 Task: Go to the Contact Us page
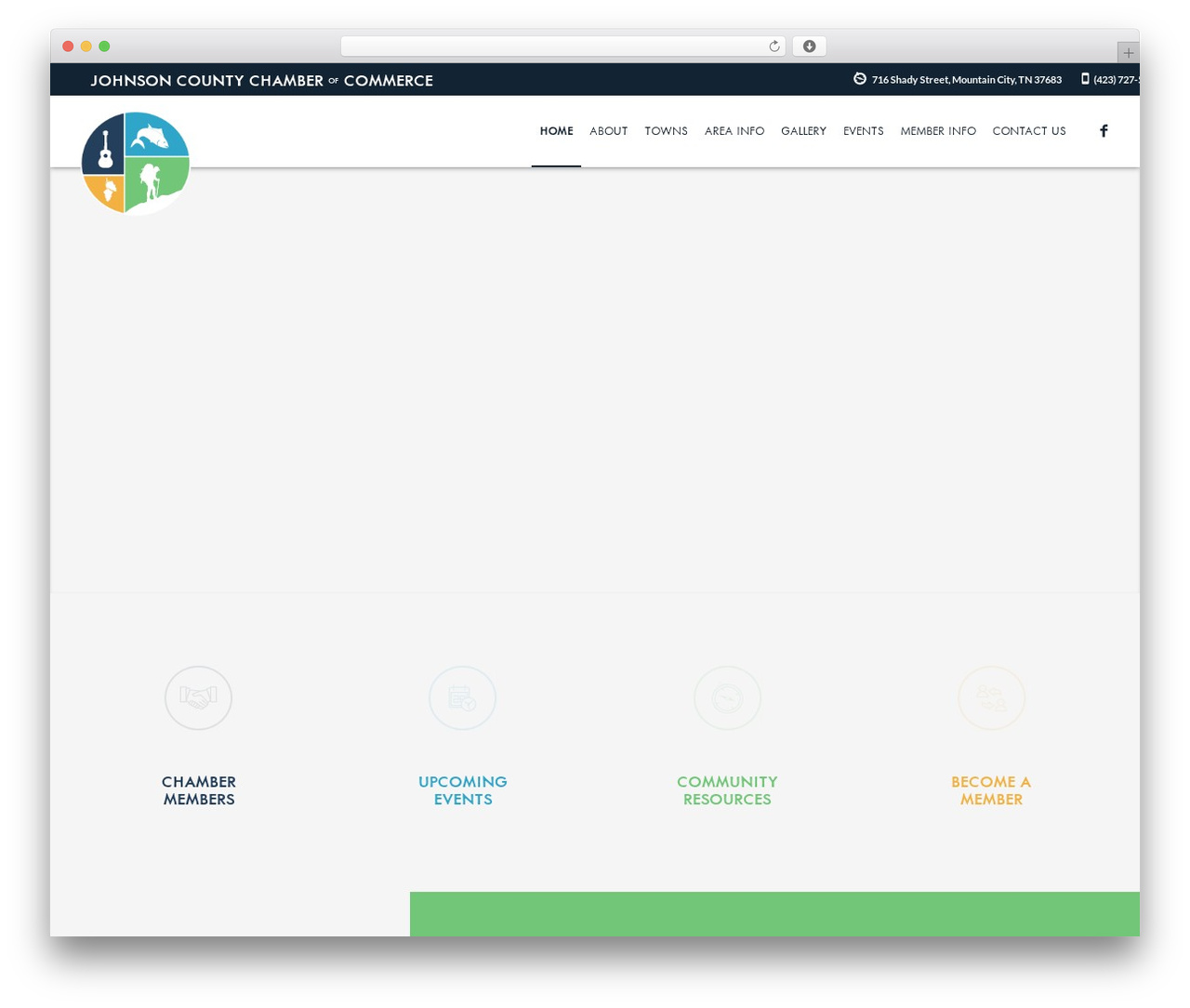click(1029, 131)
